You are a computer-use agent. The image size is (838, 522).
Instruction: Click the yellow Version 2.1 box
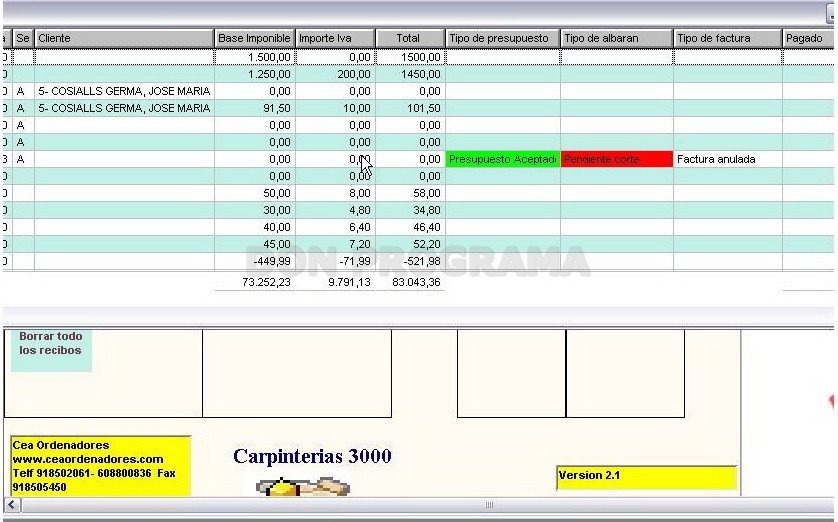646,478
